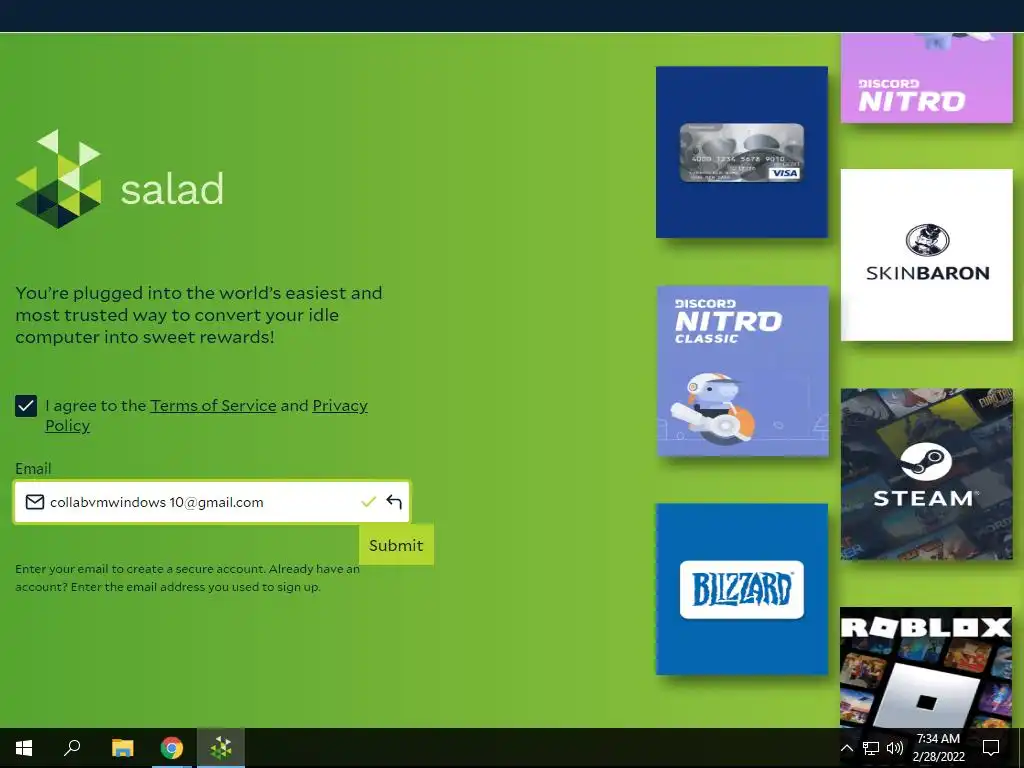Open File Explorer from taskbar

(x=122, y=748)
